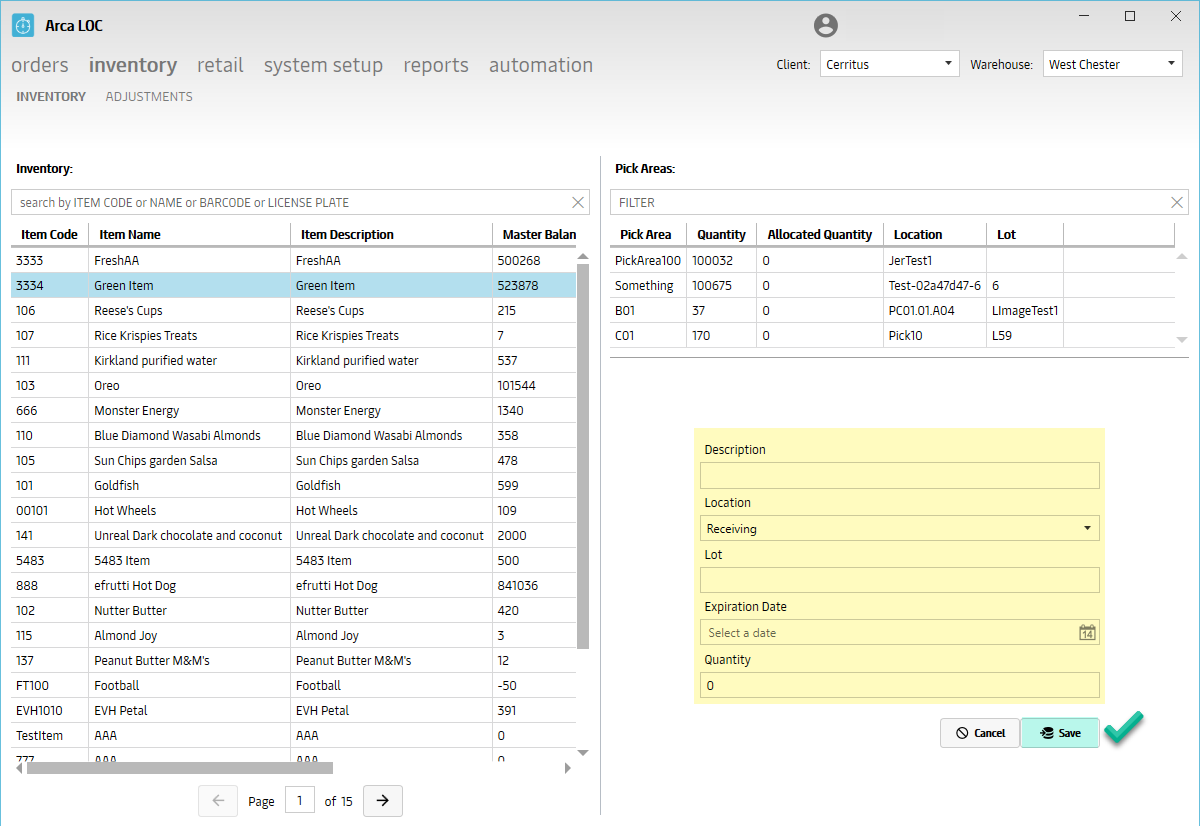Select the Rice Krispies Treats row

click(x=294, y=335)
